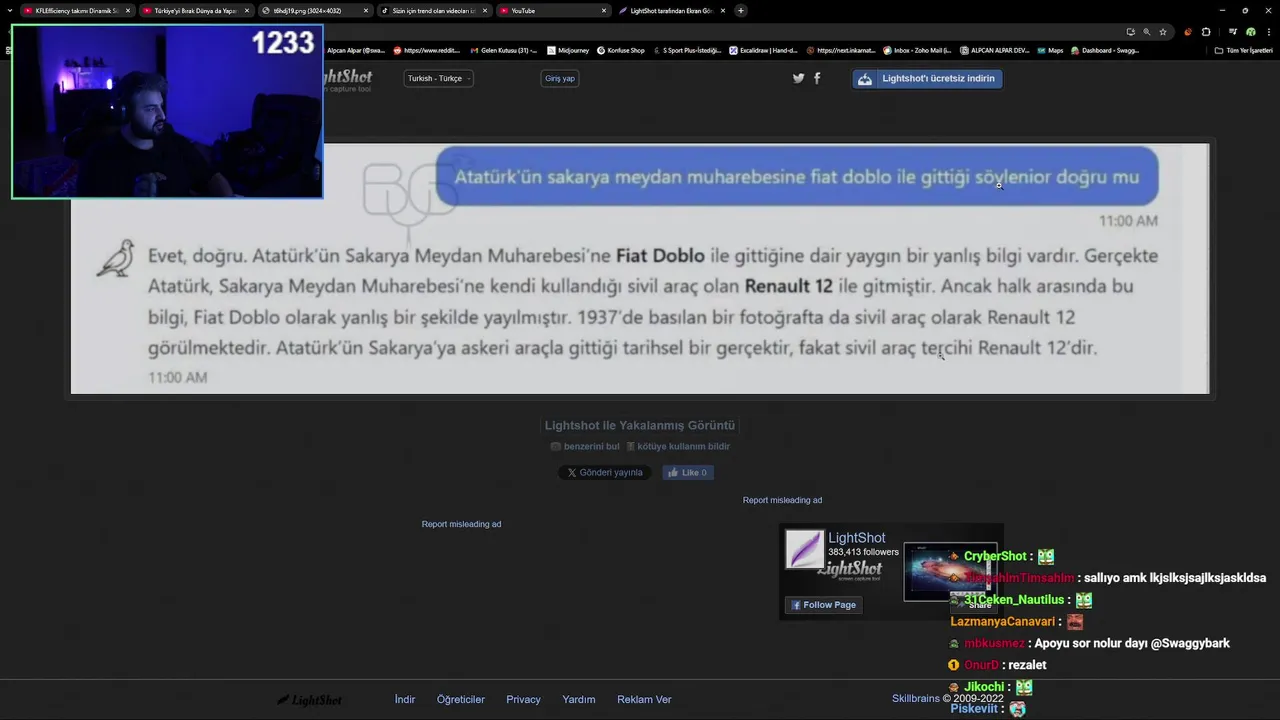Click the CryberShot chat username
The image size is (1280, 720).
pos(995,556)
